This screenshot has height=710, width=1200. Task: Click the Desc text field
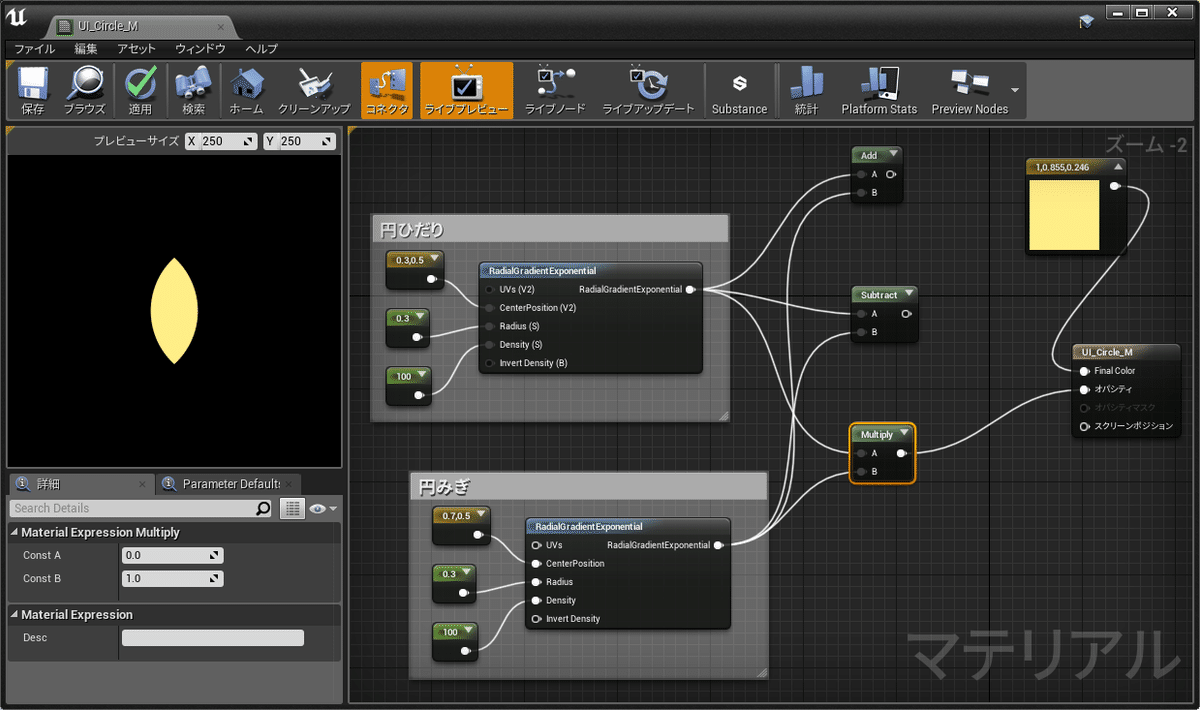tap(212, 638)
